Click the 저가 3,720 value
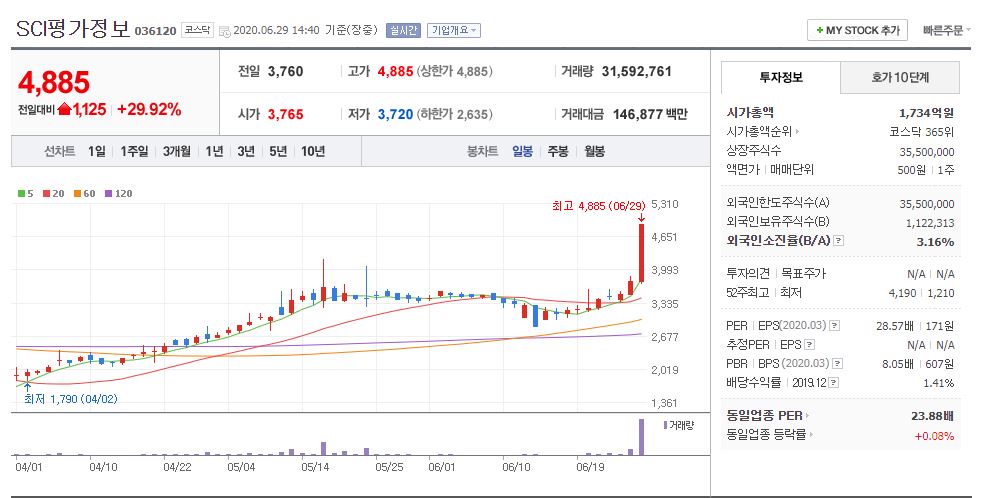985x498 pixels. pos(395,114)
